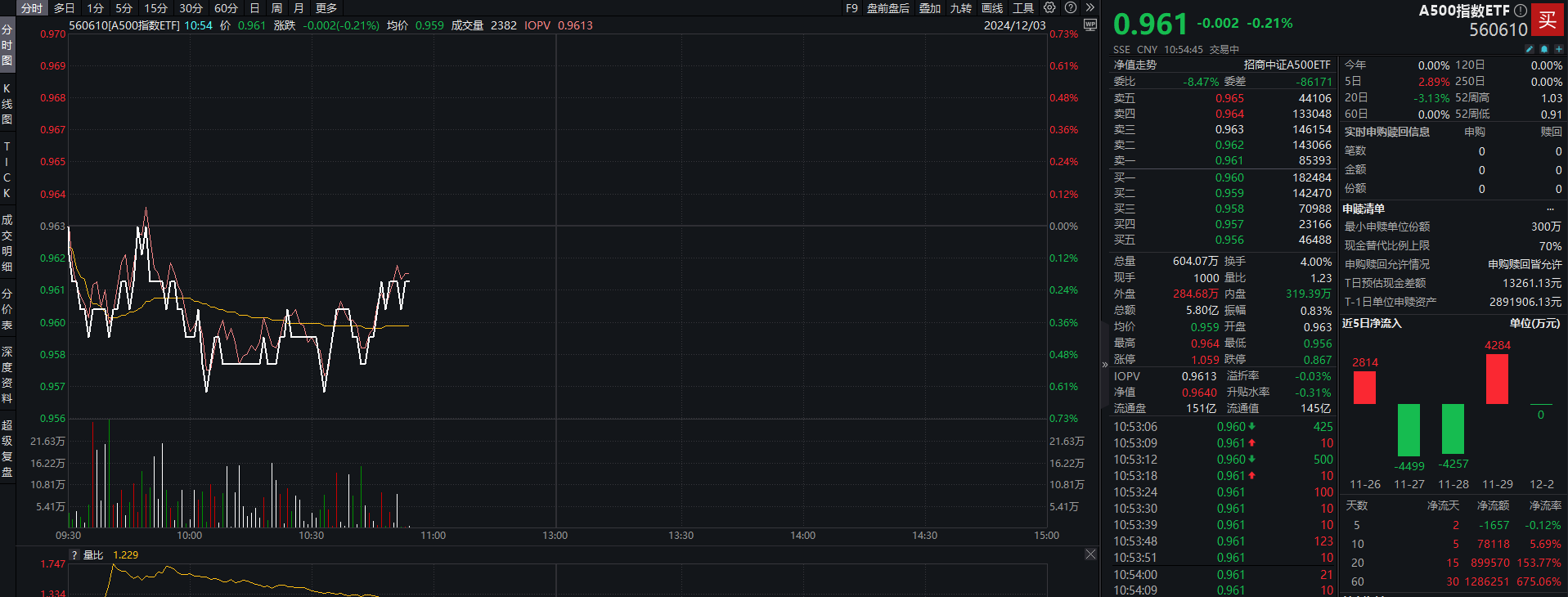This screenshot has width=1568, height=597.
Task: Click the 10:53:48 trade row
Action: tap(1223, 541)
